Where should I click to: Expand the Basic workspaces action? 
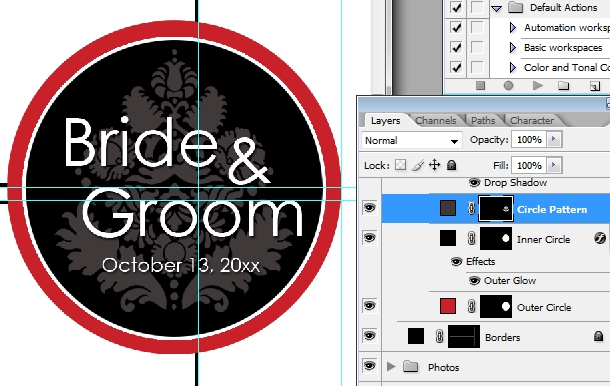pos(513,47)
